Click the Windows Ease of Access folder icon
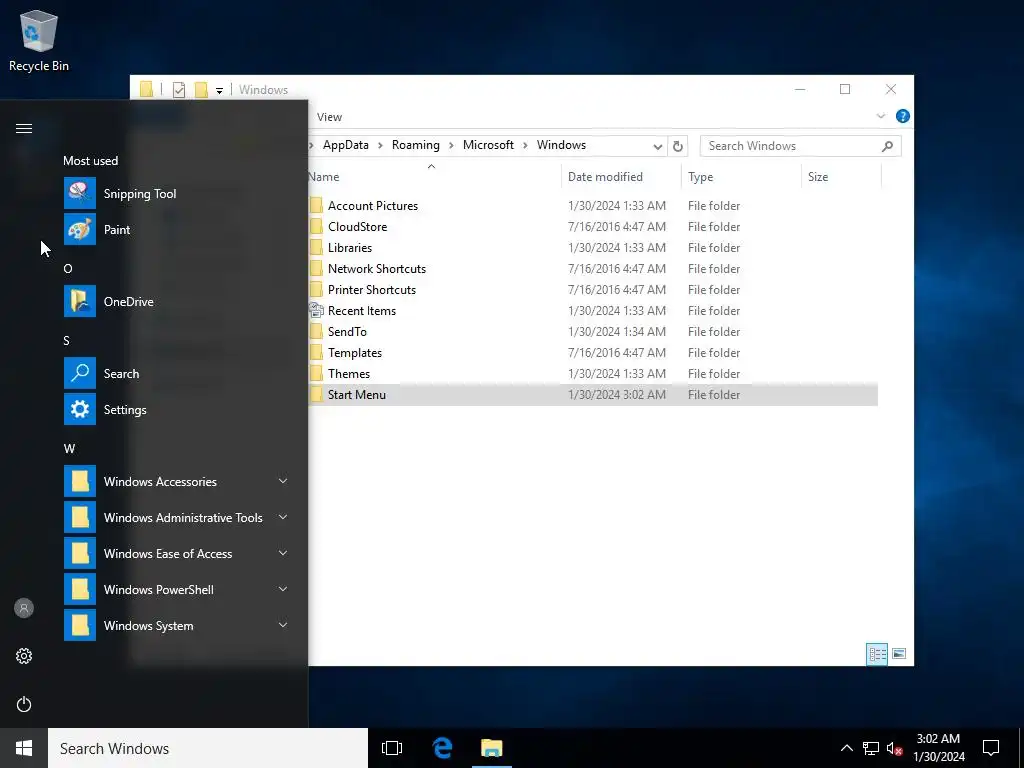 [x=80, y=553]
